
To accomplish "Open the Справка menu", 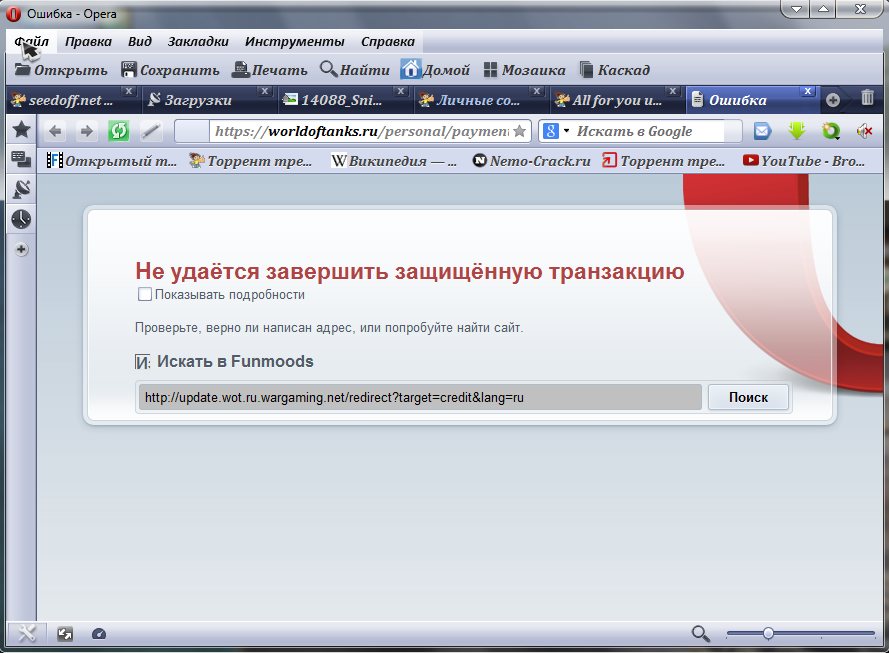I will click(388, 41).
